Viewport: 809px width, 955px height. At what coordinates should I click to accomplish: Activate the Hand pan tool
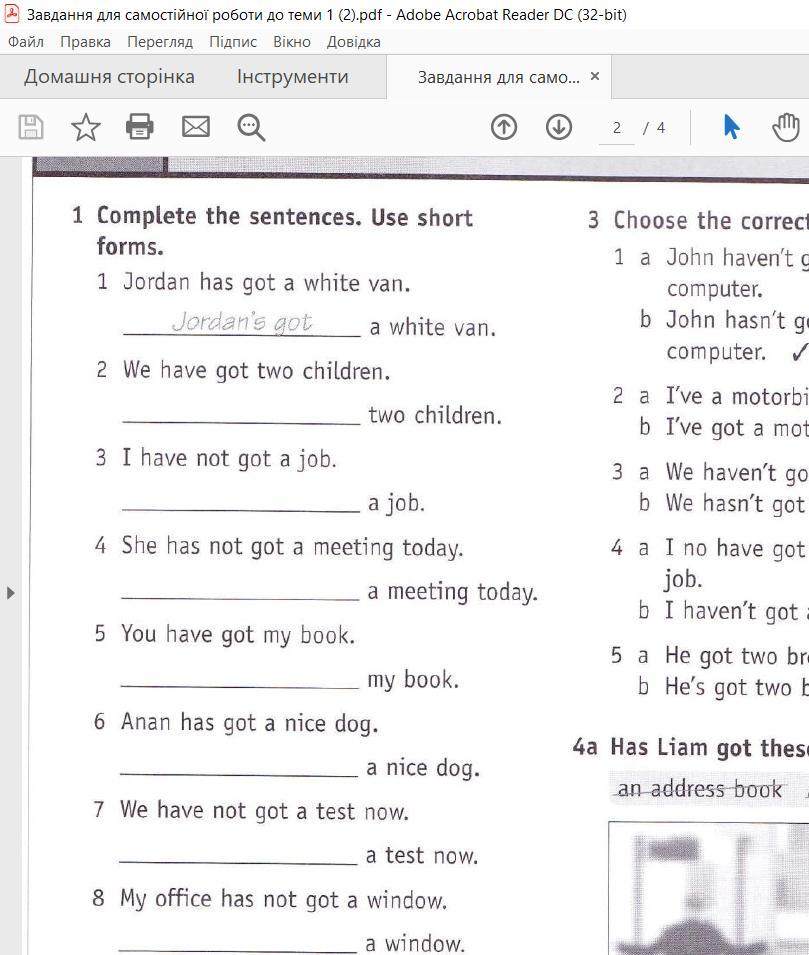786,127
